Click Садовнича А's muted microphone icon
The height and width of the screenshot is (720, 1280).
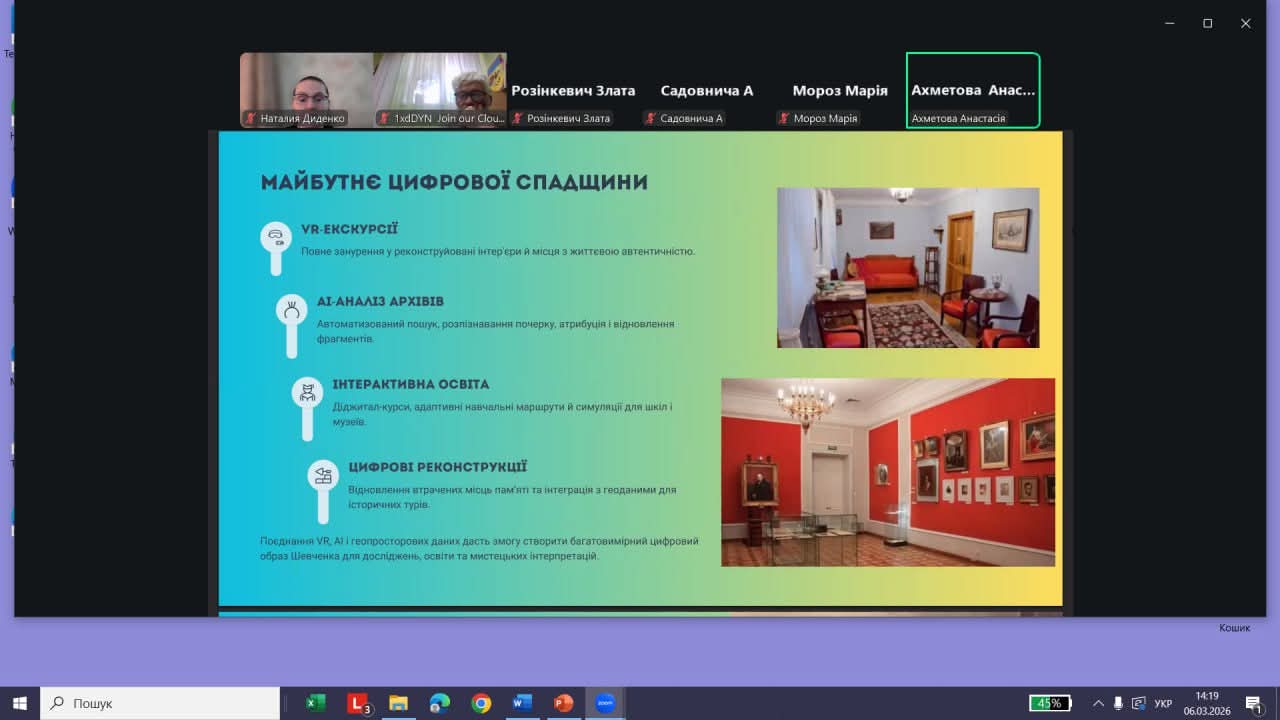[x=650, y=118]
